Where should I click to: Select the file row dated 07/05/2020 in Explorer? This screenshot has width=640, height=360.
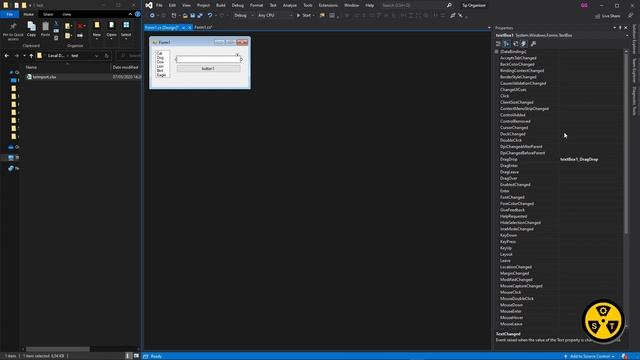[x=83, y=77]
